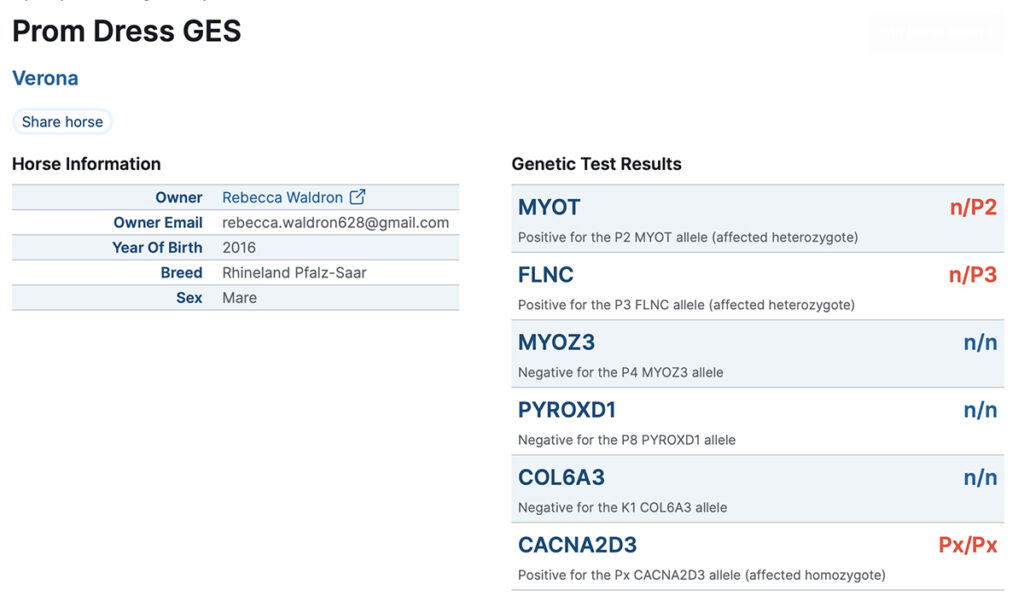
Task: Click the red n/P3 result value
Action: (x=973, y=275)
